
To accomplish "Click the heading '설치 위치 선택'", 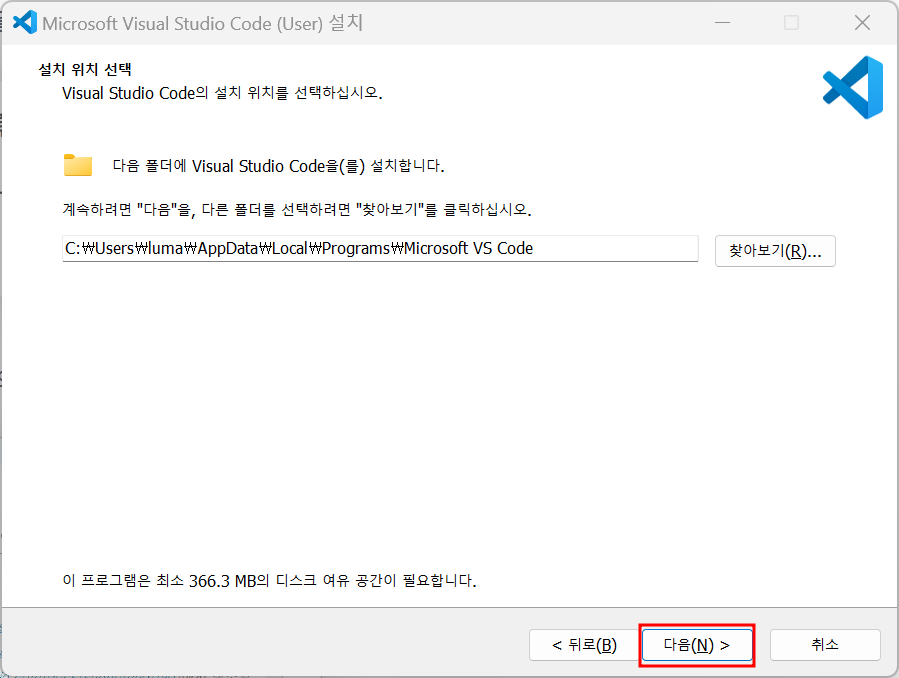I will click(85, 69).
